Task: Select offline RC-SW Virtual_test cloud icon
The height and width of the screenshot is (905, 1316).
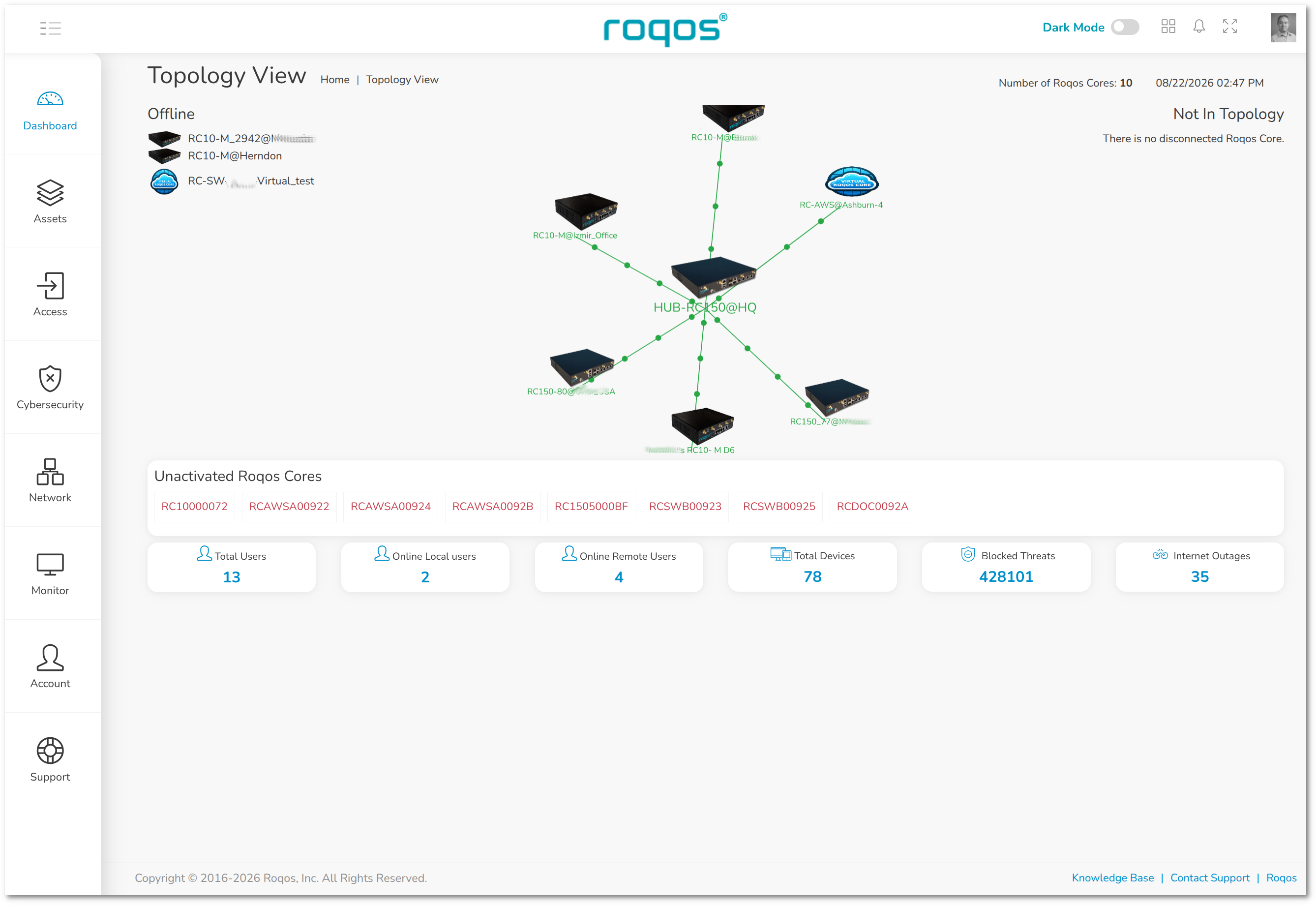Action: coord(164,181)
